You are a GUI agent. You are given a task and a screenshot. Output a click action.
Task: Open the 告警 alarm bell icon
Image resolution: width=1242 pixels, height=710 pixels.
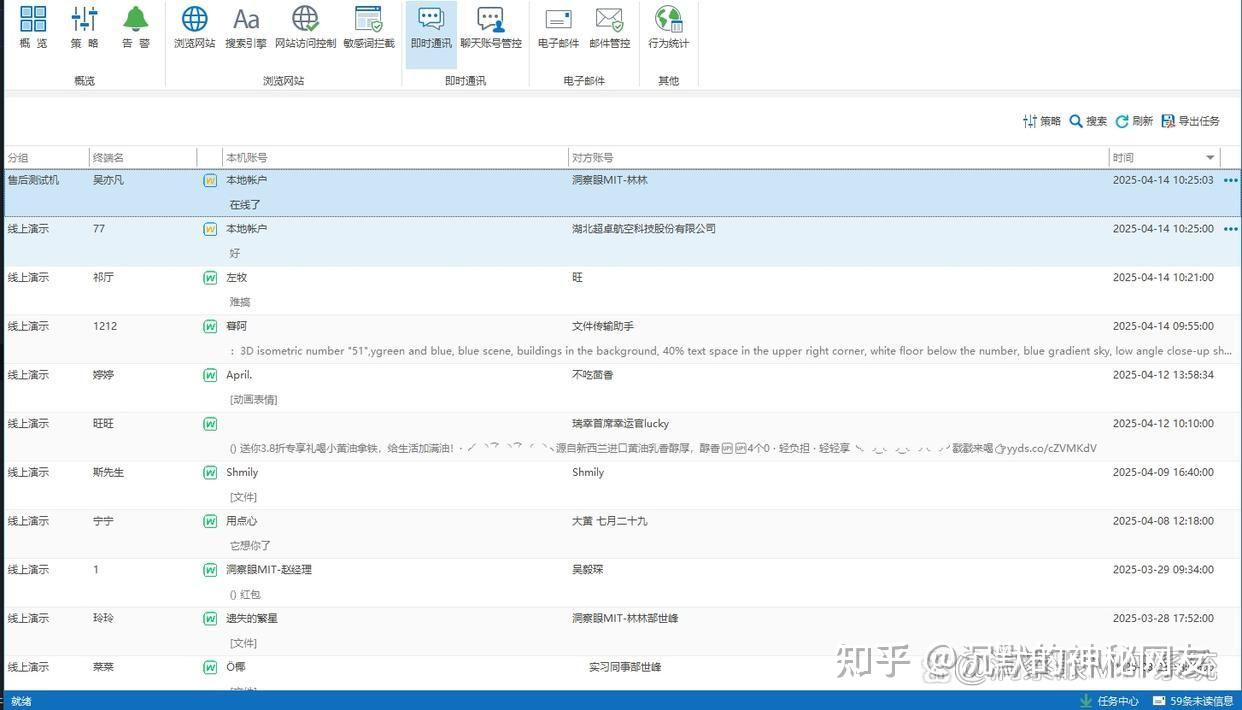[135, 27]
